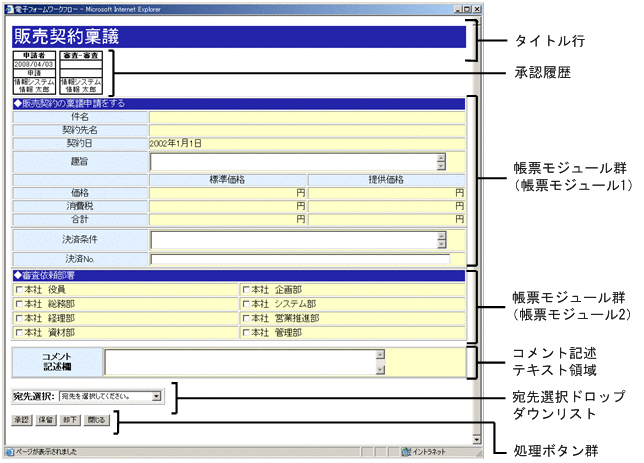Click the 申請者 header in approval history
The height and width of the screenshot is (463, 644).
[34, 55]
